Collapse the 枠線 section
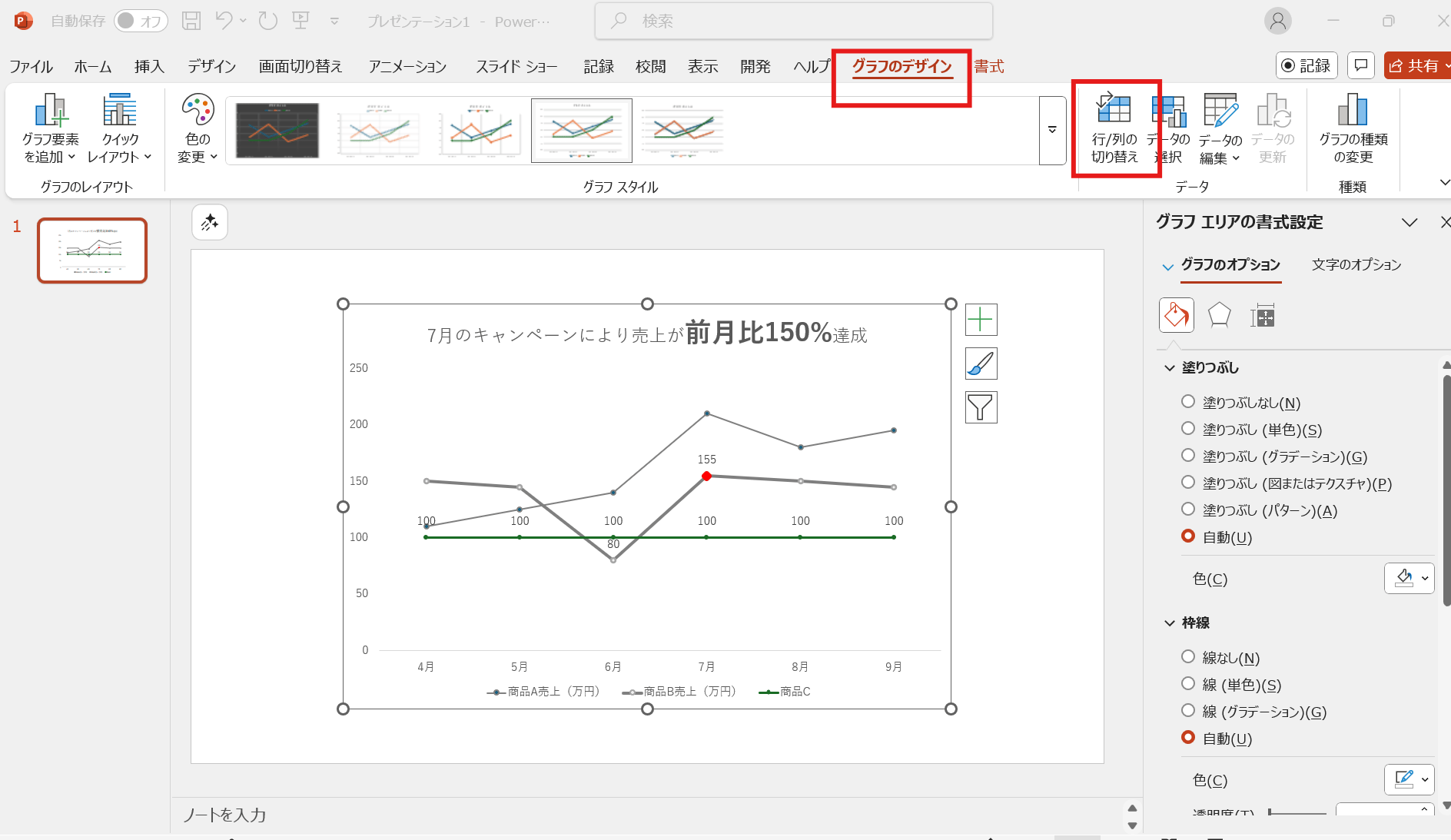 1169,623
